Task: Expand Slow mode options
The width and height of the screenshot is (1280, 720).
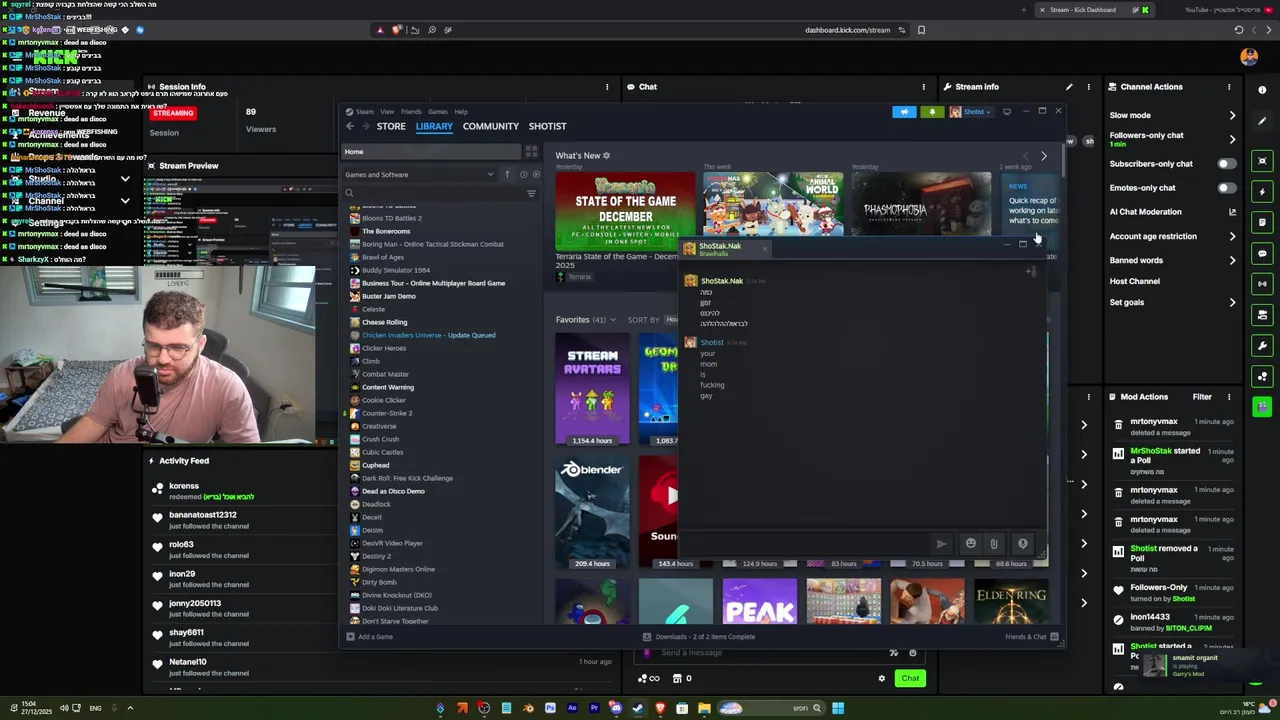Action: (x=1232, y=115)
